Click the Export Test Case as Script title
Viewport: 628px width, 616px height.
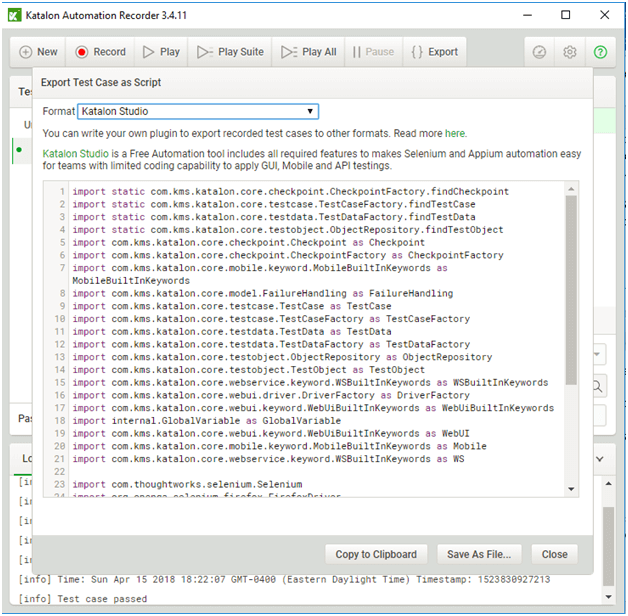(101, 83)
